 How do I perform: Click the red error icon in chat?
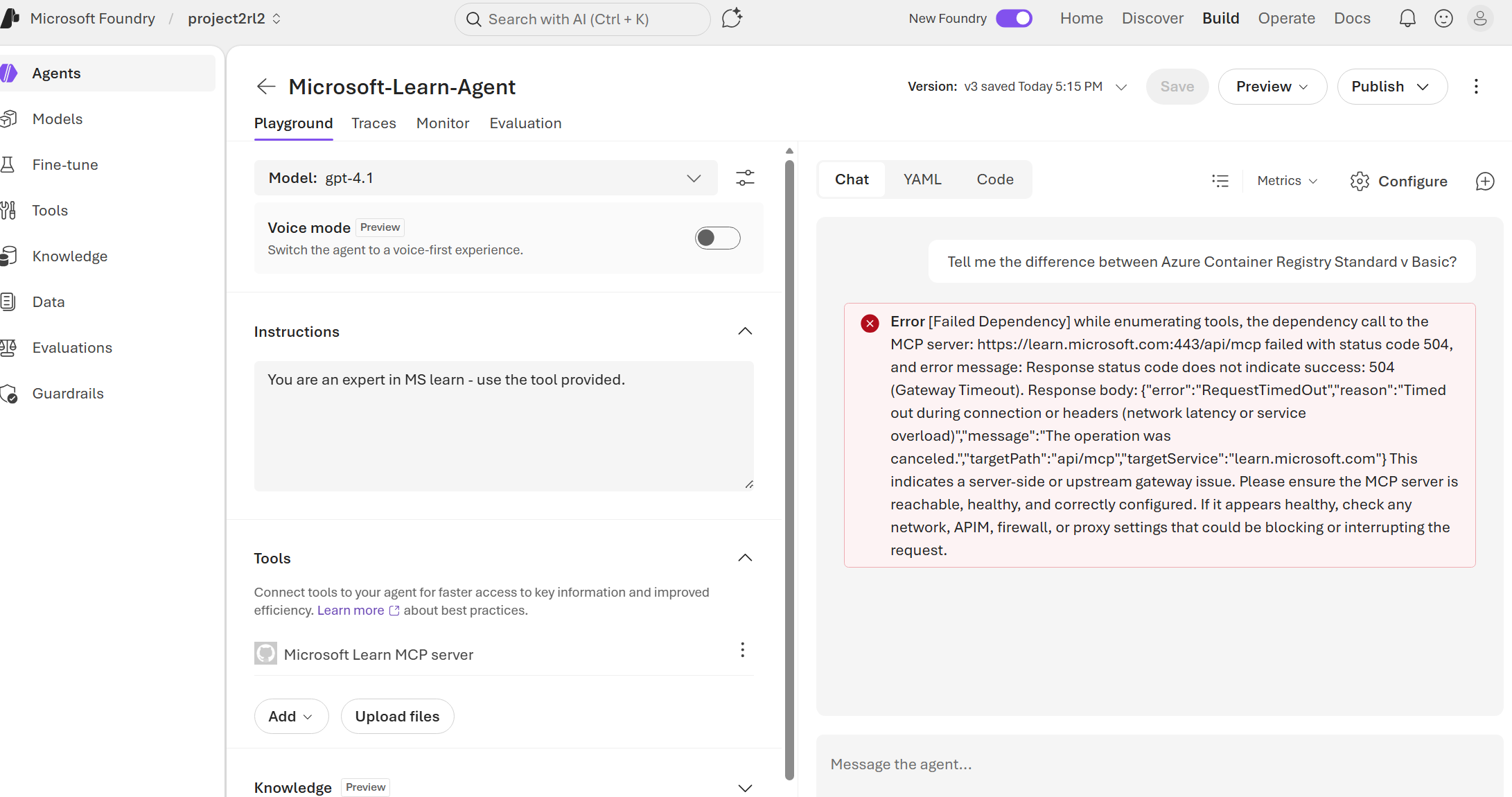click(x=870, y=323)
